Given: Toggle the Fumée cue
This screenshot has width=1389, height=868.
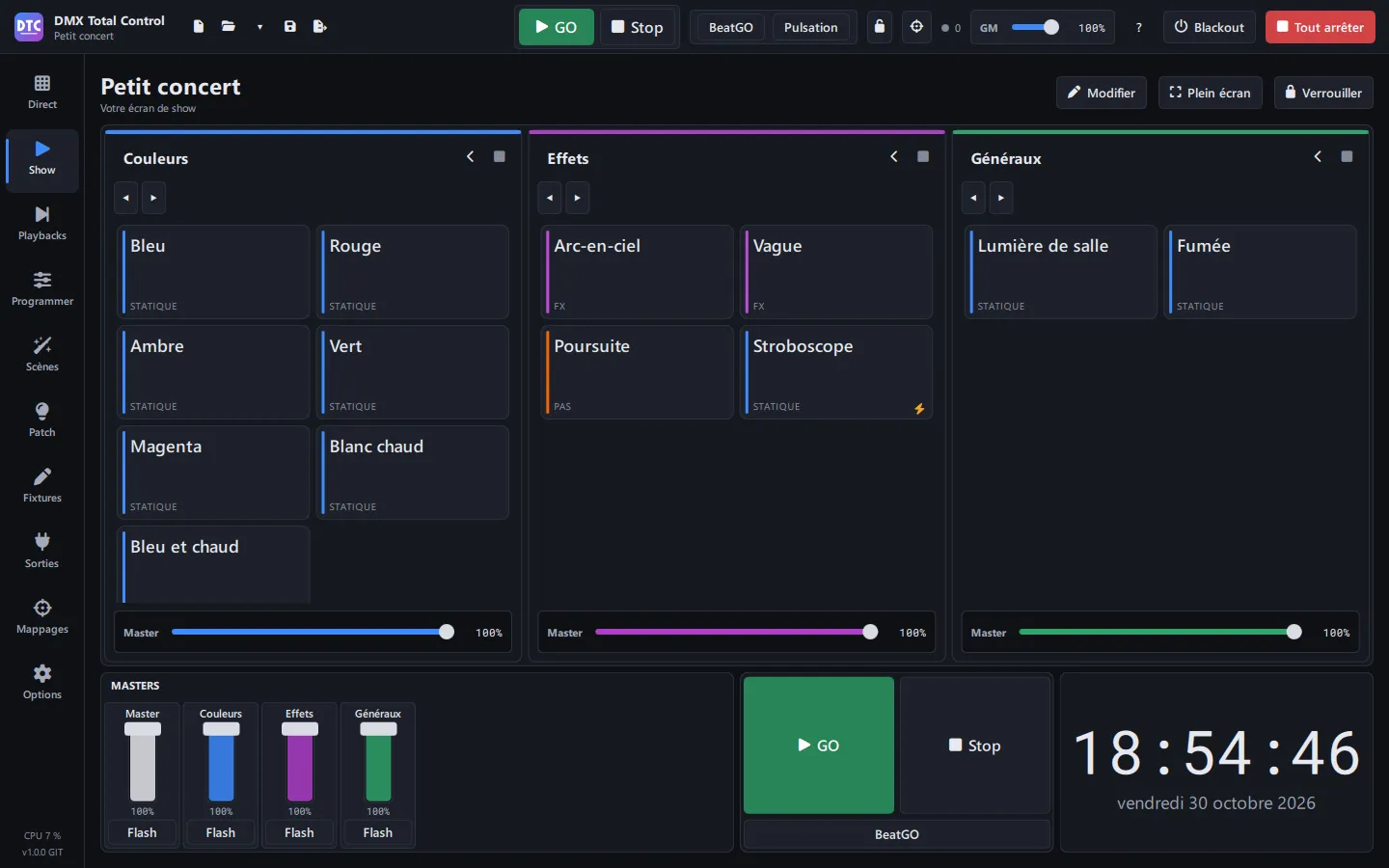Looking at the screenshot, I should click(x=1260, y=272).
